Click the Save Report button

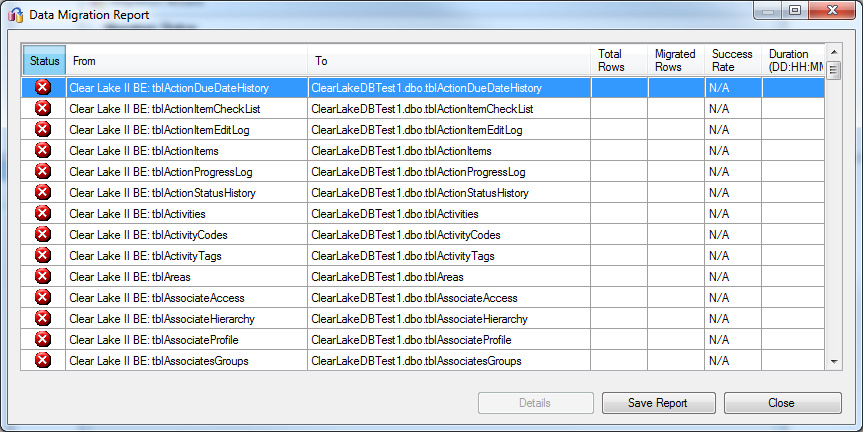coord(659,403)
